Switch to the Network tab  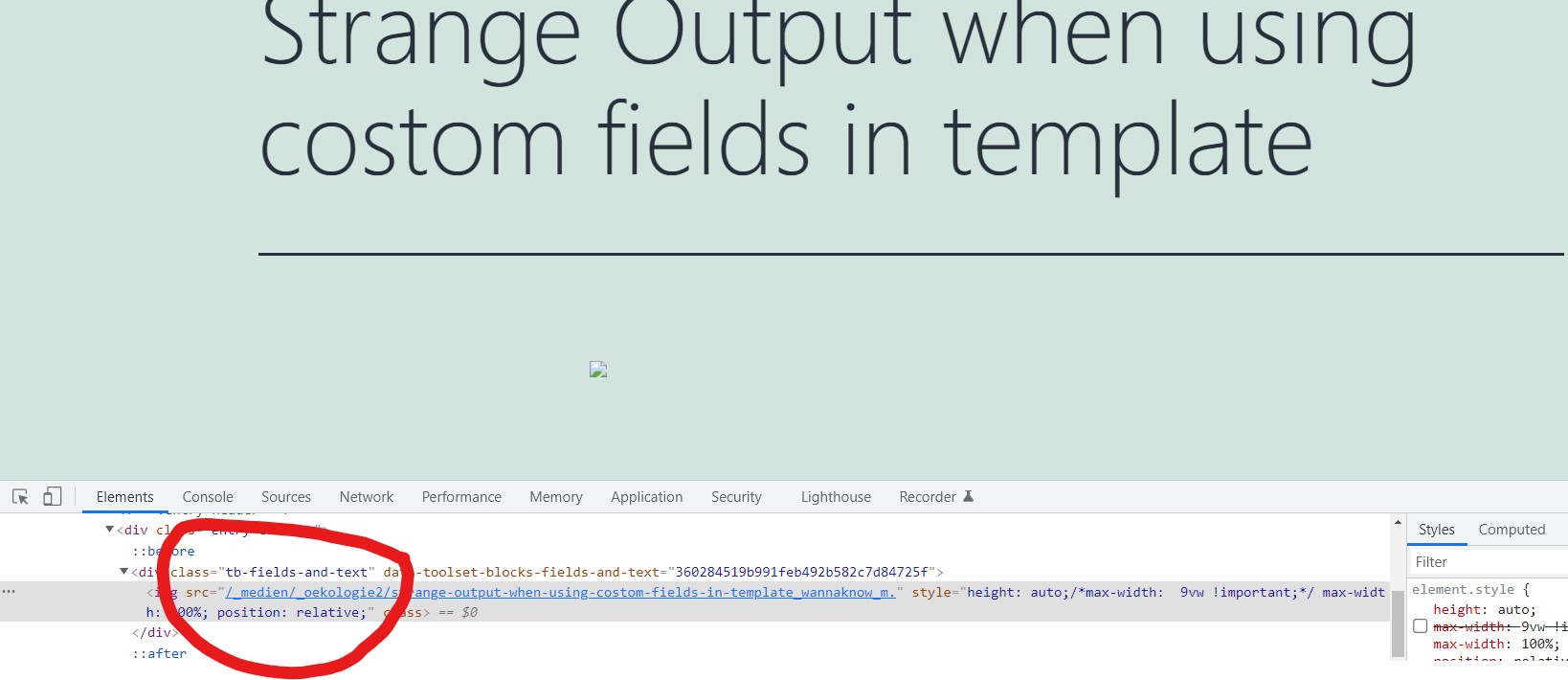367,497
